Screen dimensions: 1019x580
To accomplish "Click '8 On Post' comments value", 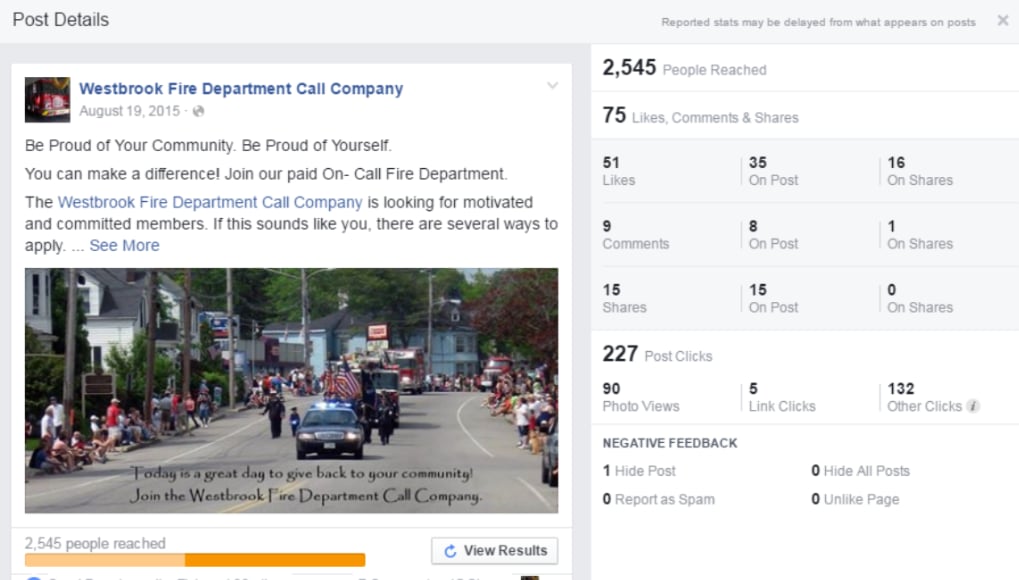I will [x=773, y=235].
